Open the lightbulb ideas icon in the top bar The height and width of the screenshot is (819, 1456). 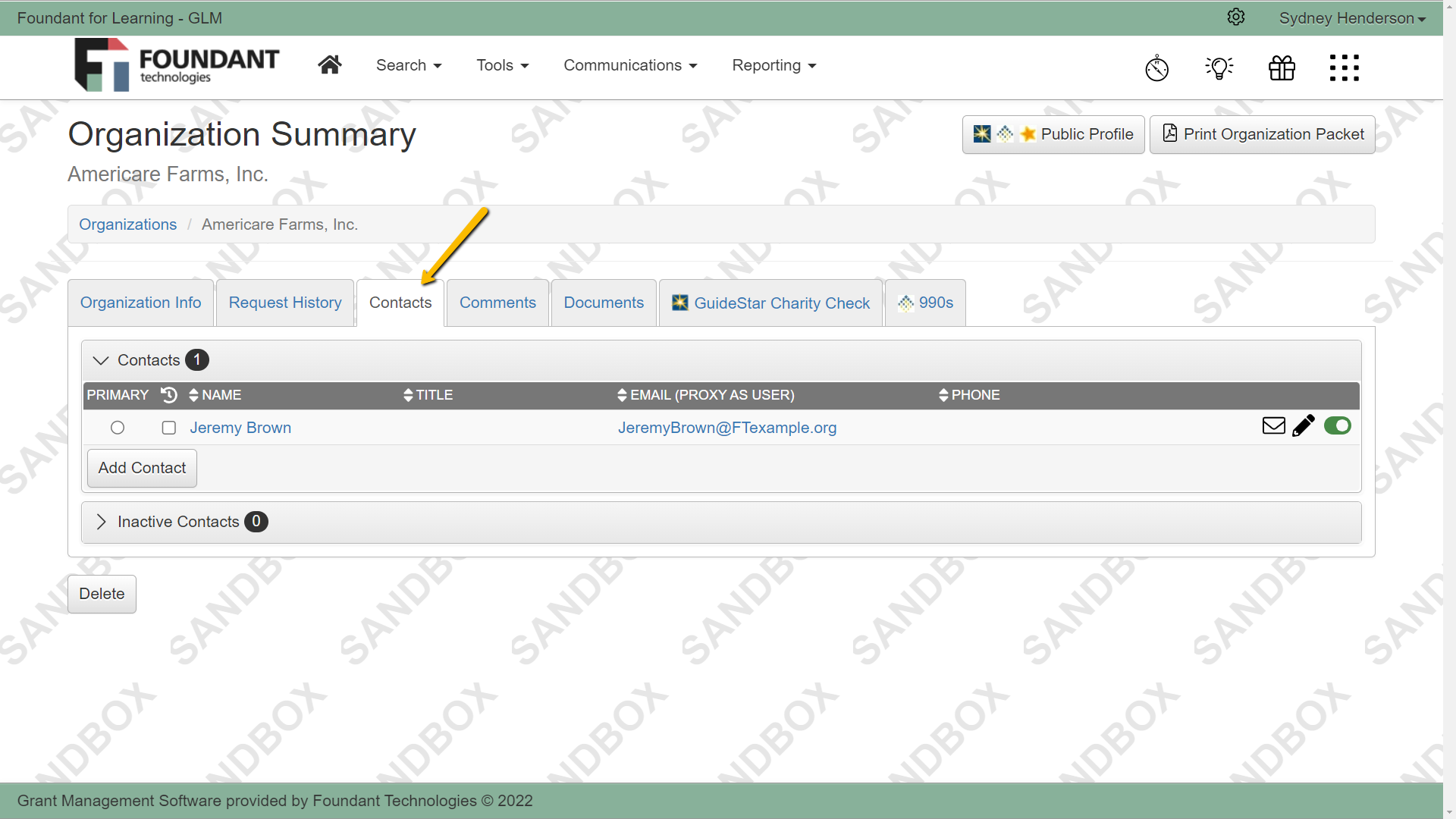[1219, 67]
